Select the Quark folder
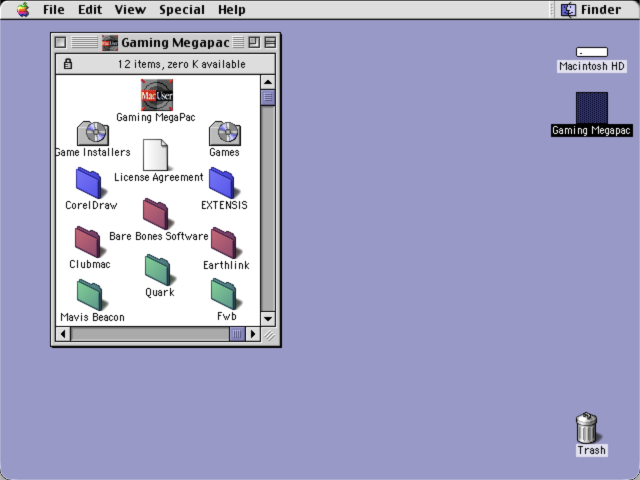The height and width of the screenshot is (480, 640). (158, 270)
